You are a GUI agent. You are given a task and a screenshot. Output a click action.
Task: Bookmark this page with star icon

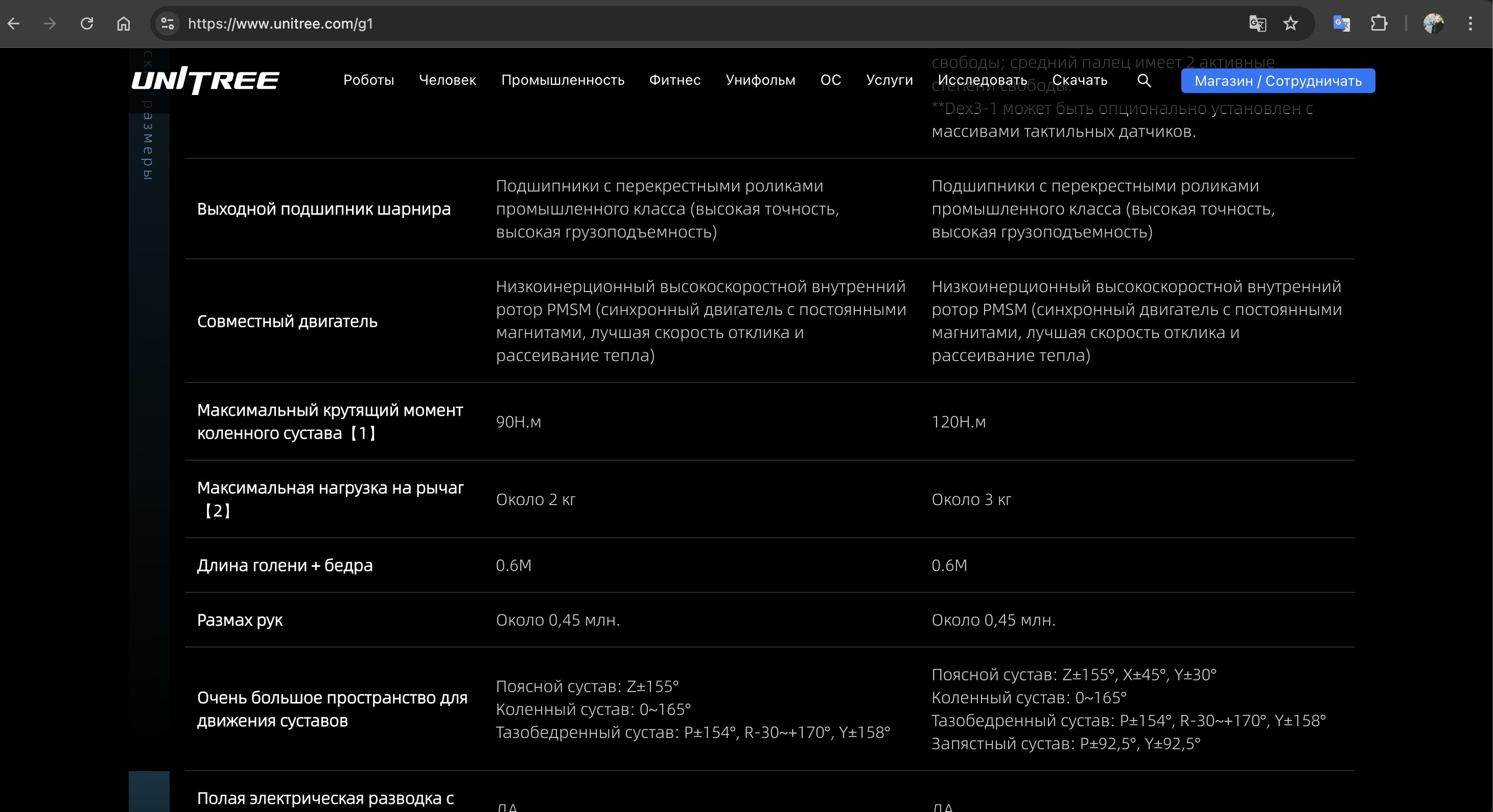coord(1290,23)
